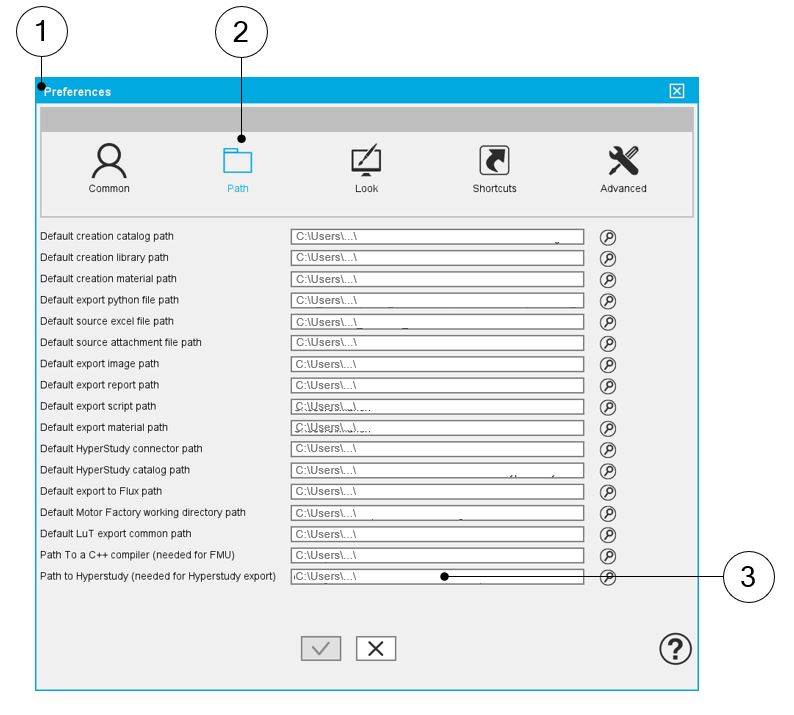The image size is (794, 715).
Task: Browse for C++ compiler path
Action: coord(607,556)
